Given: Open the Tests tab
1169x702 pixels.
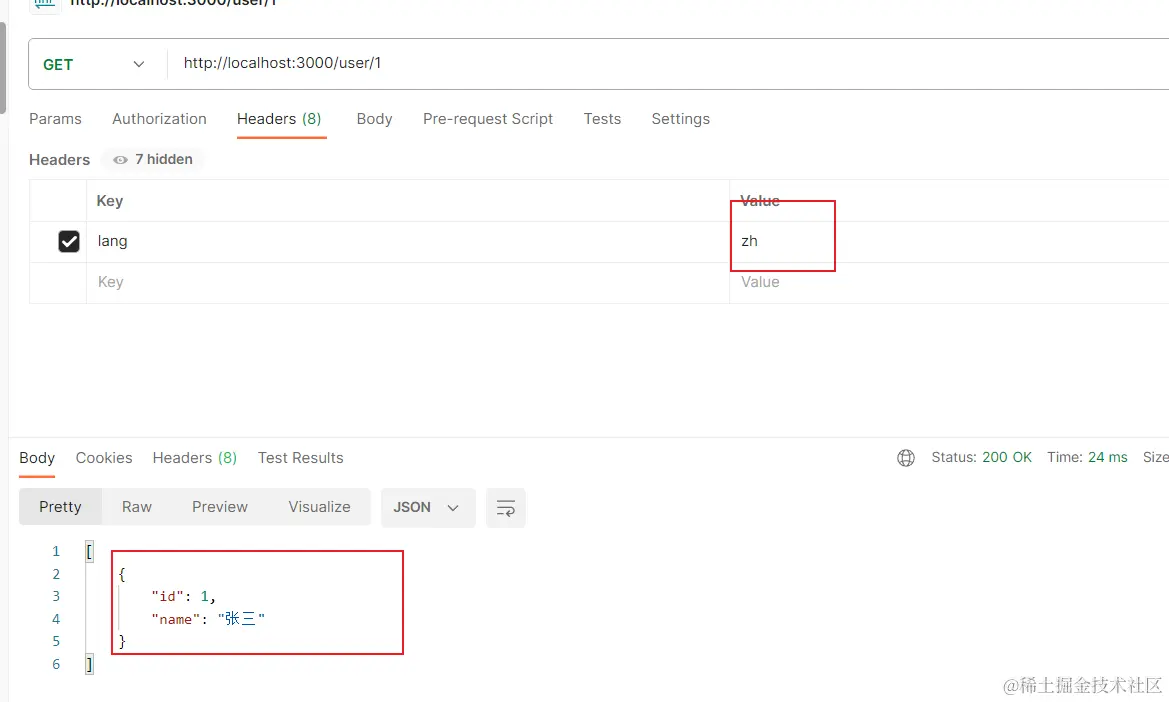Looking at the screenshot, I should click(x=602, y=119).
